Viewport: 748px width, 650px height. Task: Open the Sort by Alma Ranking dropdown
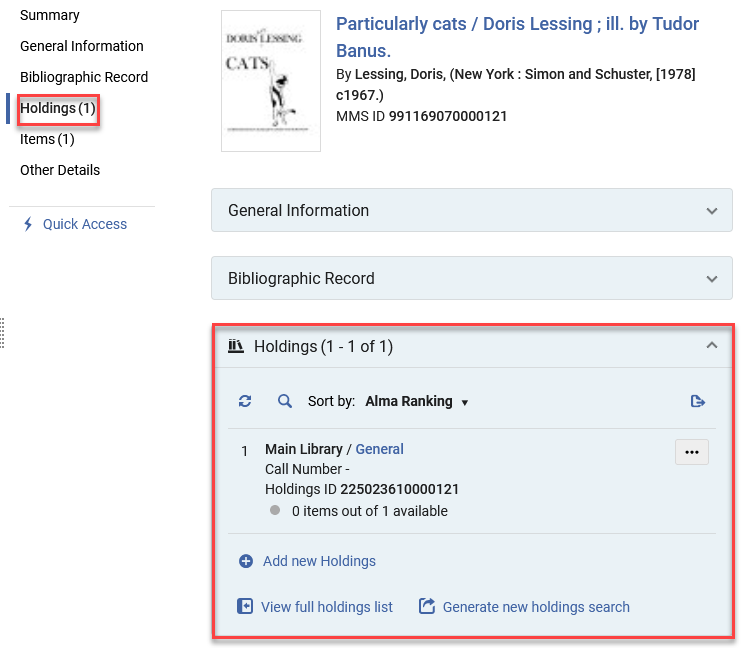tap(417, 402)
